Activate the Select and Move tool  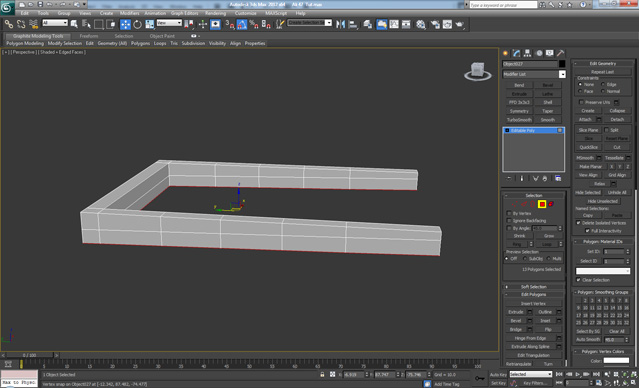(x=126, y=24)
